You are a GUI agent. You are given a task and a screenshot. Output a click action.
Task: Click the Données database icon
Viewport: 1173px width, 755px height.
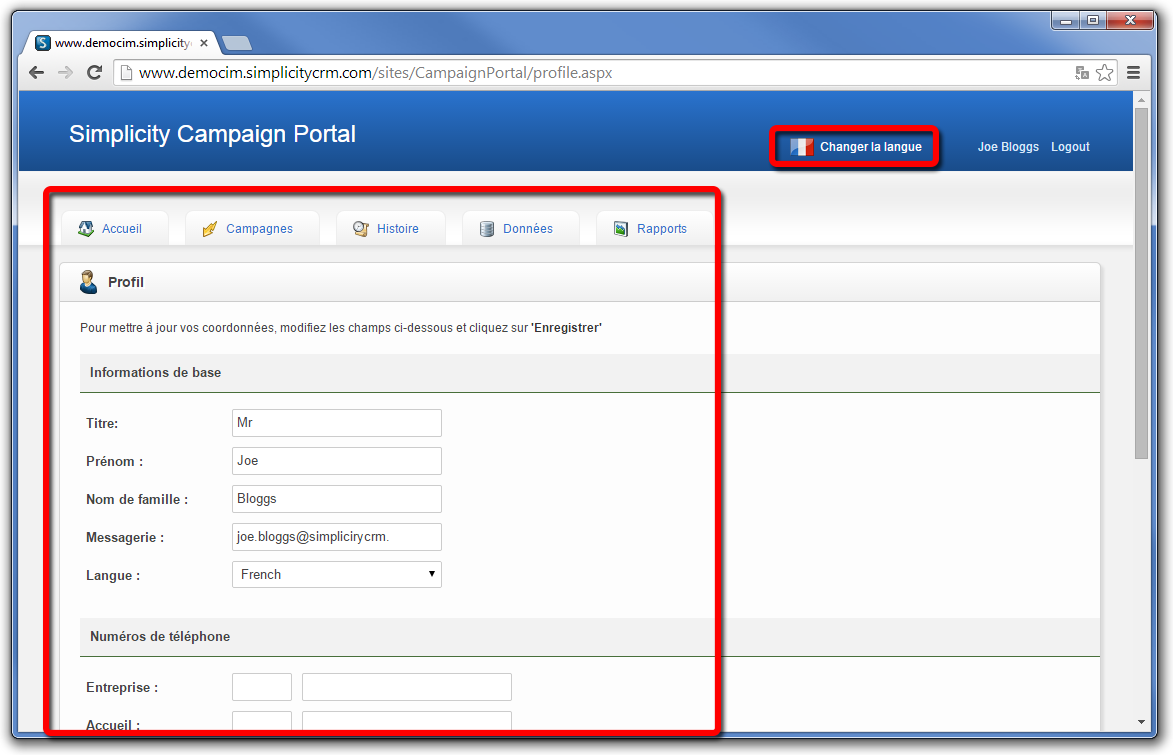click(x=487, y=229)
